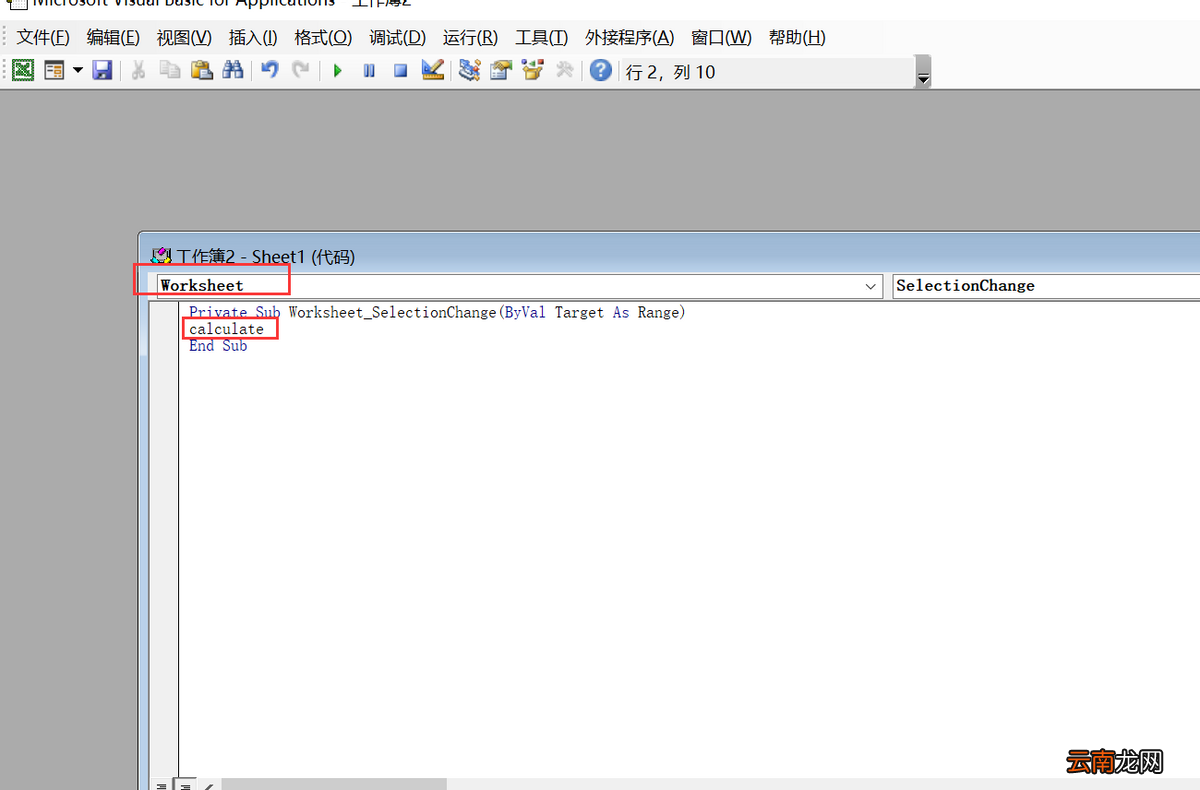Open the 工具(T) menu
1200x790 pixels.
click(x=541, y=37)
